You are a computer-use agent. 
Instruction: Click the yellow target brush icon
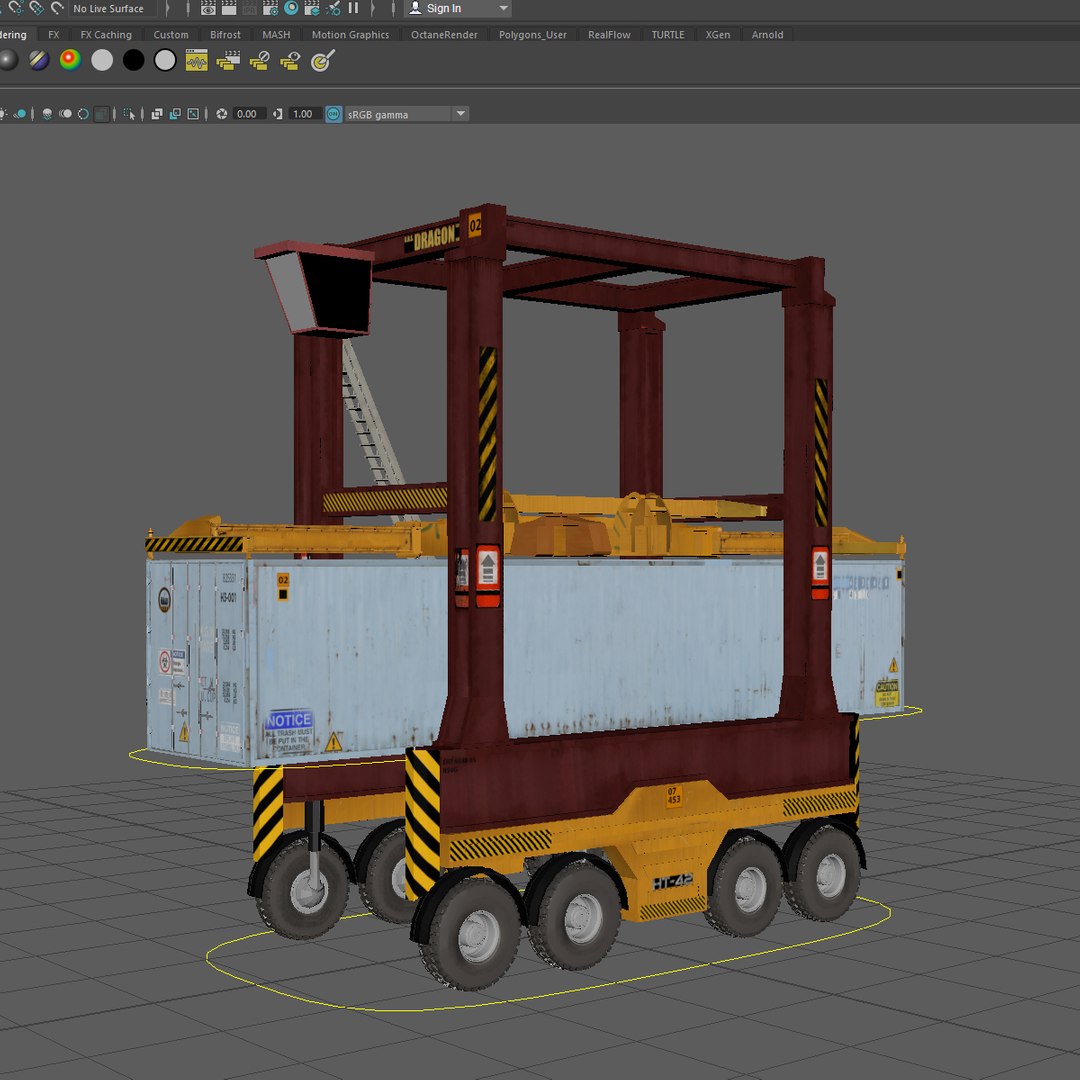[322, 61]
